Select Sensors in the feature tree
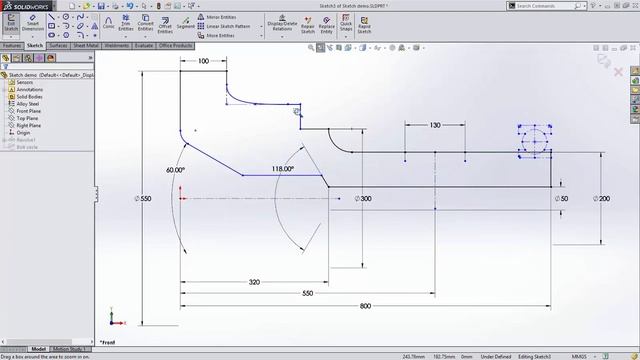This screenshot has height=360, width=640. 20,82
